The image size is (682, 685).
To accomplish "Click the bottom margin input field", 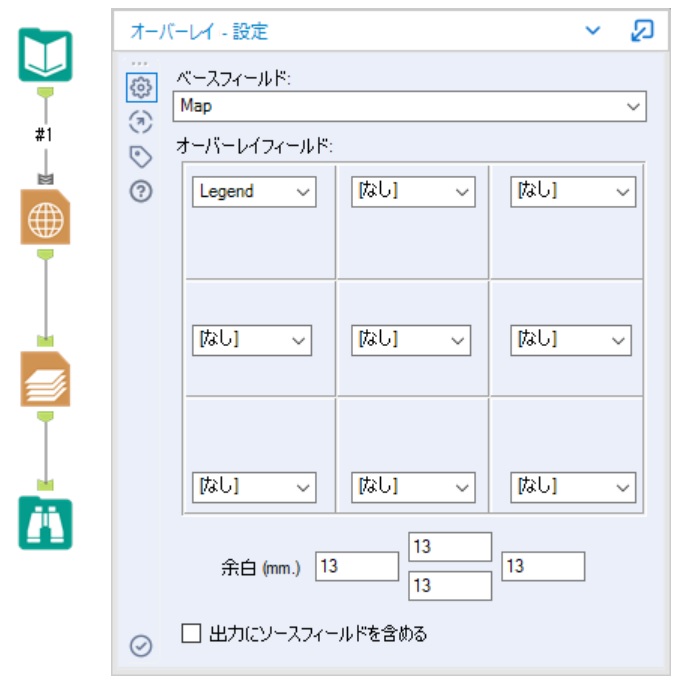I will tap(450, 585).
